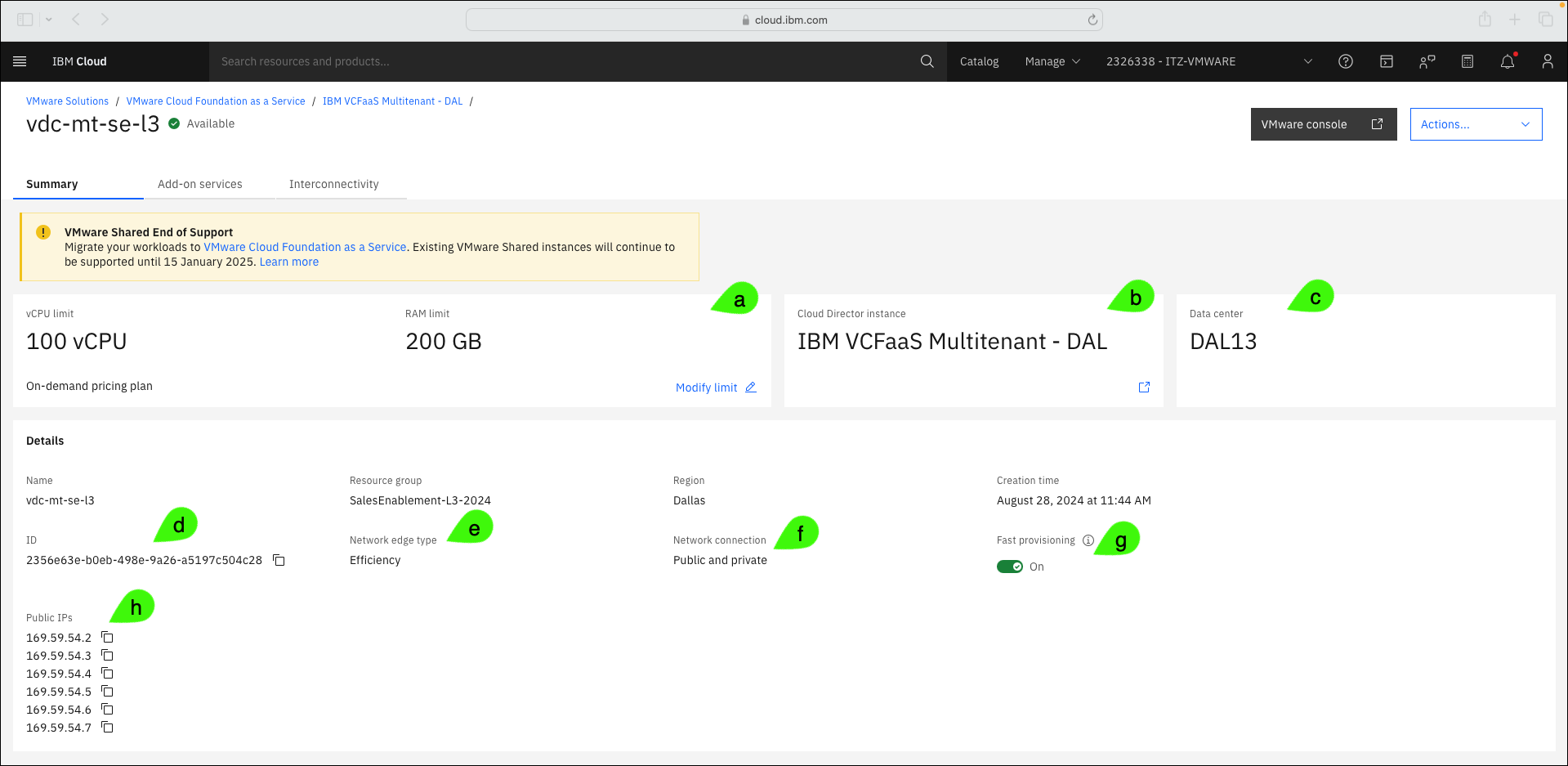Copy public IP 169.59.54.6
This screenshot has width=1568, height=766.
coord(107,709)
